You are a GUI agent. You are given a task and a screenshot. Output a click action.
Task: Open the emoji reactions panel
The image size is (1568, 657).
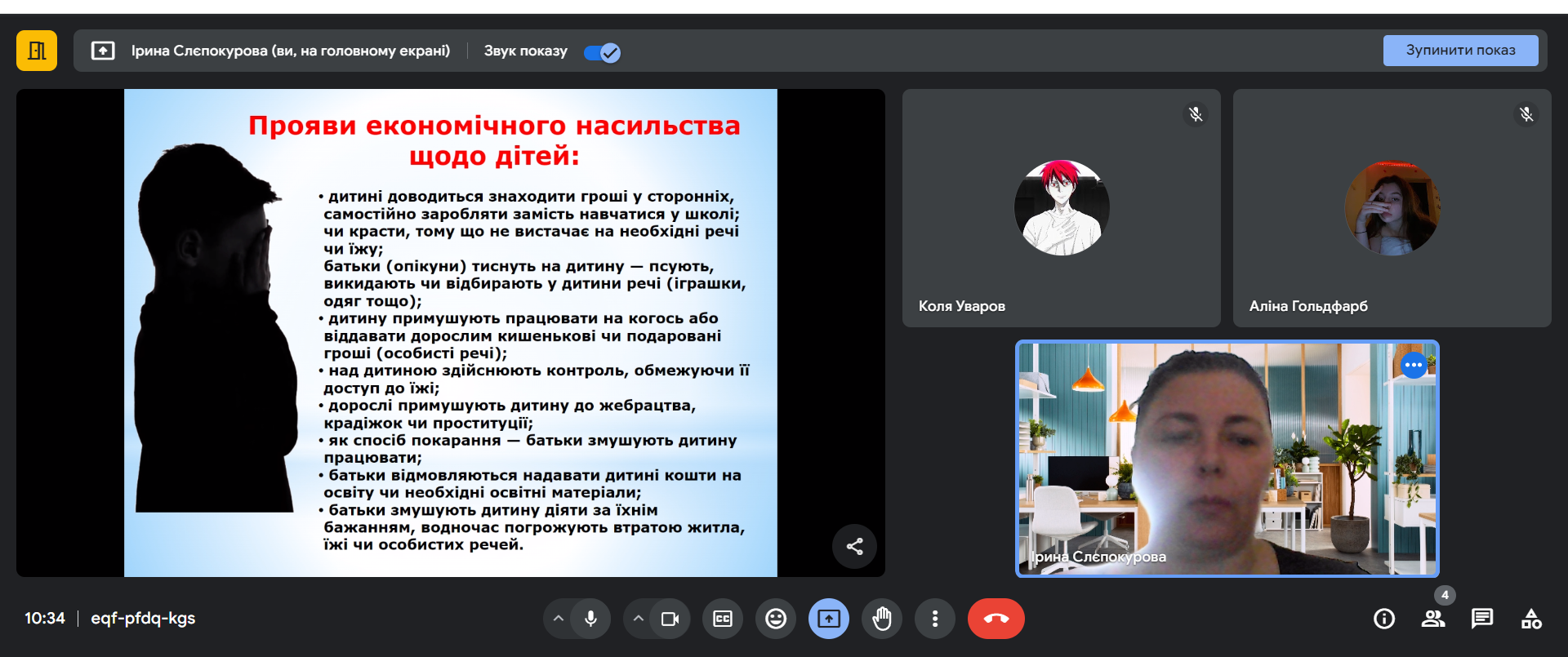tap(776, 619)
